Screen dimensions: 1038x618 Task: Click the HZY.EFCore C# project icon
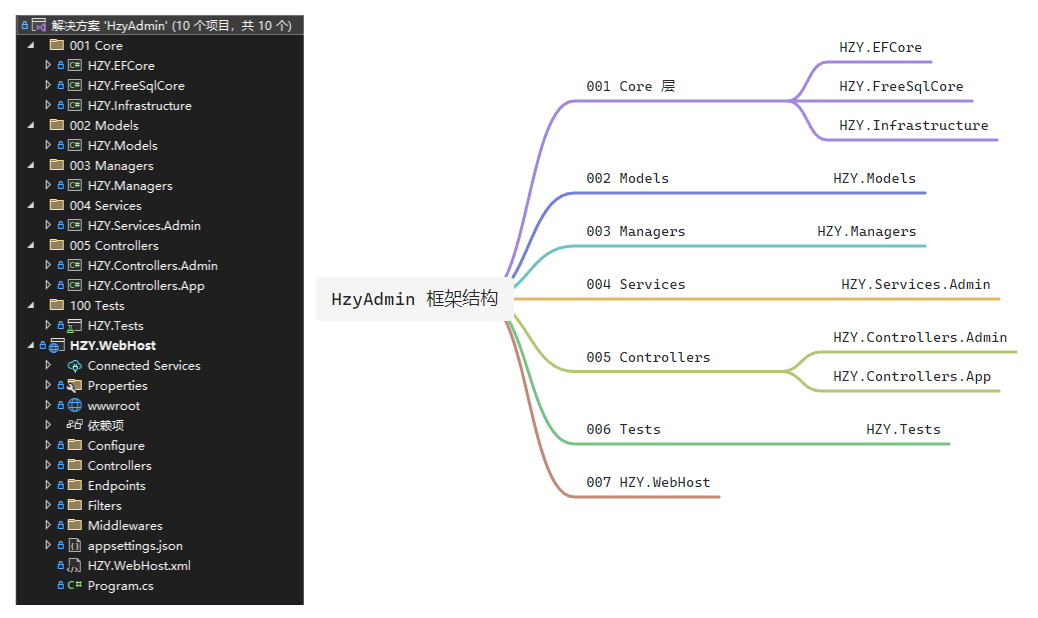tap(74, 66)
